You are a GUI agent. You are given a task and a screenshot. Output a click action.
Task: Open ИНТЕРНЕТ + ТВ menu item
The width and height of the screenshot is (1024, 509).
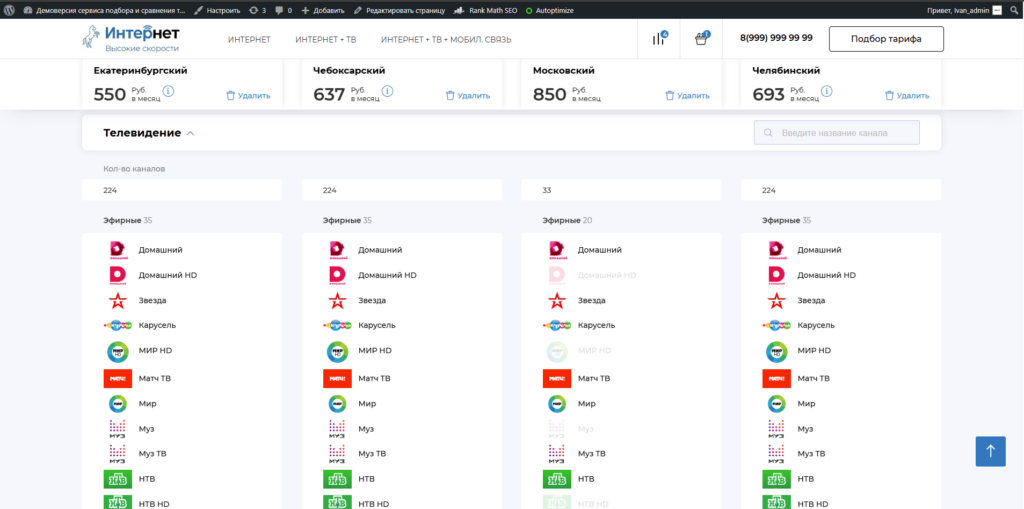tap(326, 40)
